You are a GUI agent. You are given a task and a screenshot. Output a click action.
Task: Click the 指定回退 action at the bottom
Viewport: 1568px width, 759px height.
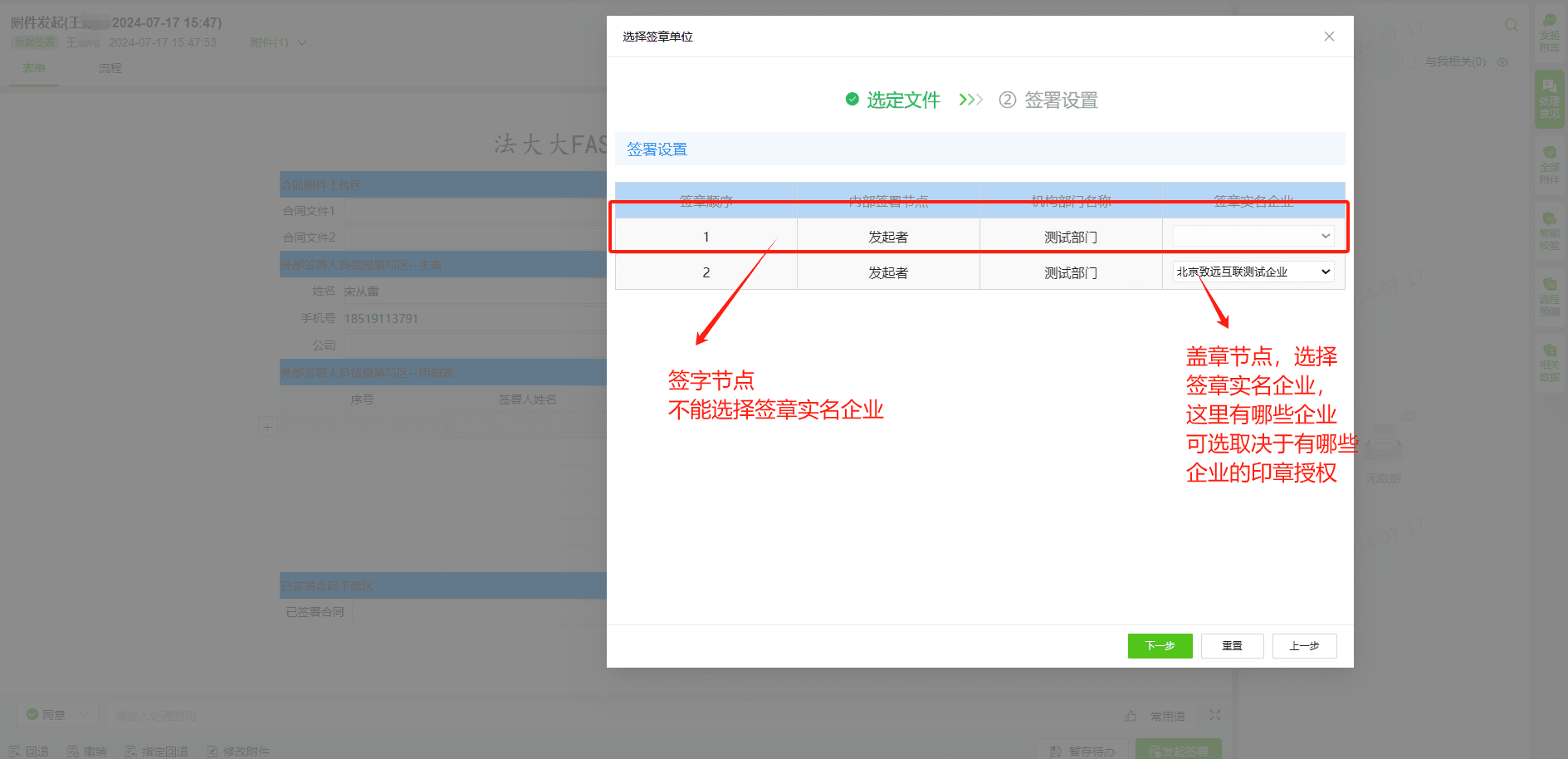point(156,752)
